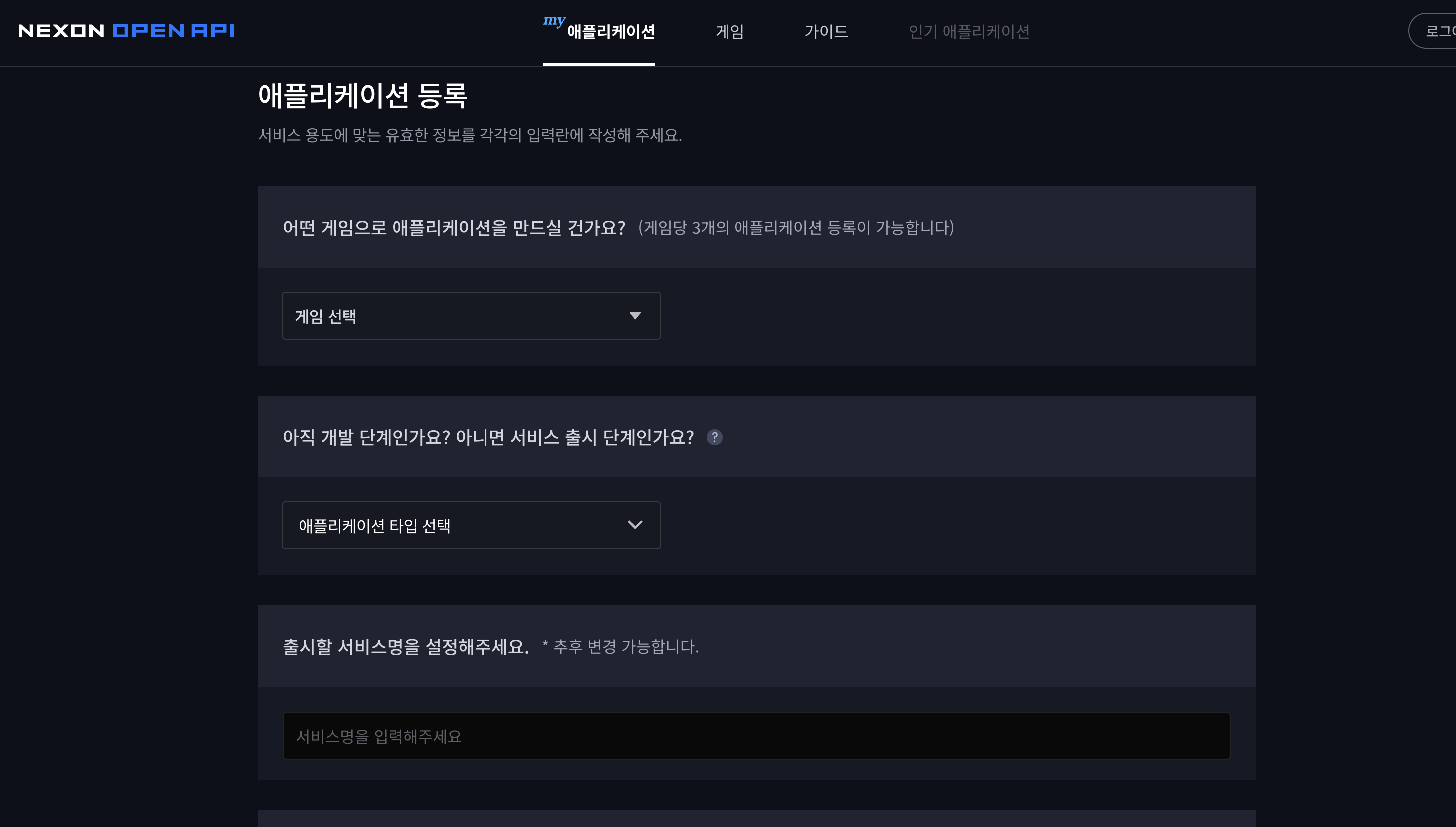Click the 아직 개발 단계인가요 section heading
The width and height of the screenshot is (1456, 827).
click(488, 437)
